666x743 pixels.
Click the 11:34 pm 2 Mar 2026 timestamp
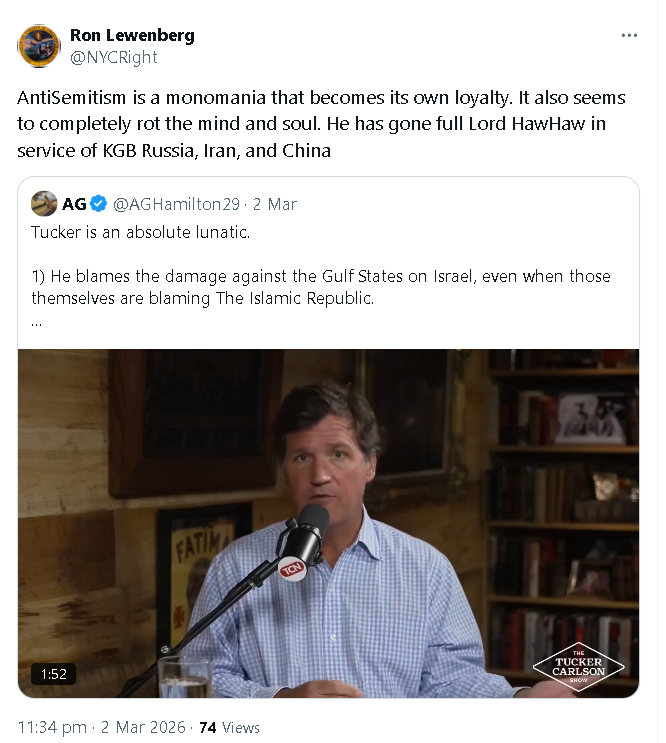pos(101,727)
